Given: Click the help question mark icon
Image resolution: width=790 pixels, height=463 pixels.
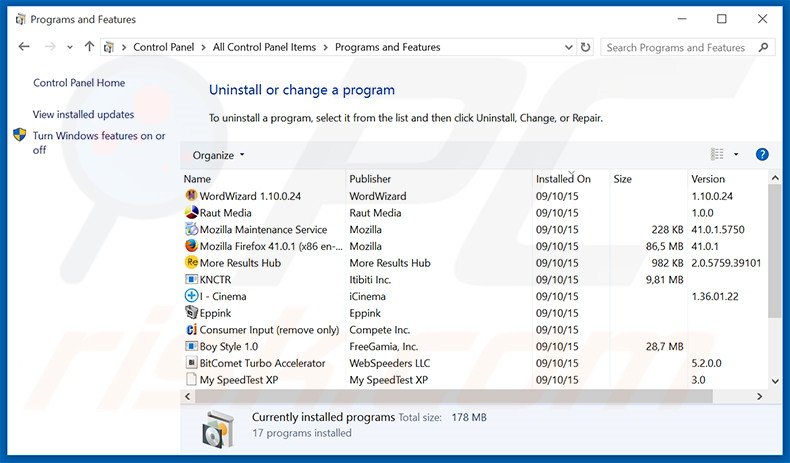Looking at the screenshot, I should tap(762, 155).
